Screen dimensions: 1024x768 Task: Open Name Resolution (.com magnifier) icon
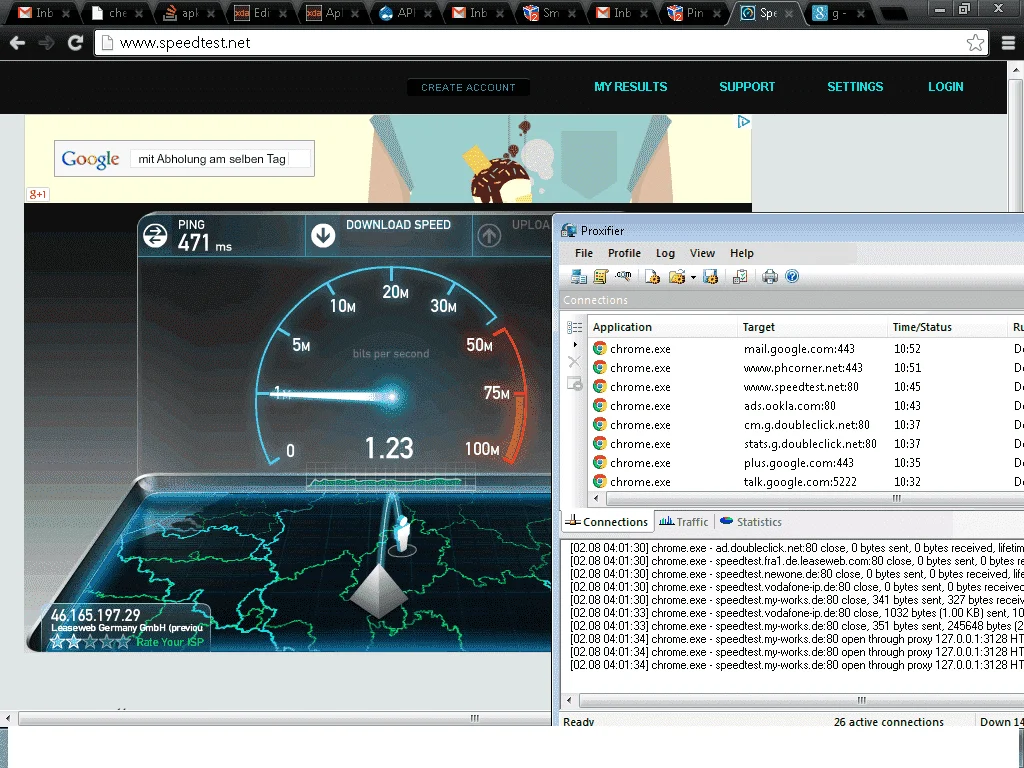pyautogui.click(x=623, y=276)
